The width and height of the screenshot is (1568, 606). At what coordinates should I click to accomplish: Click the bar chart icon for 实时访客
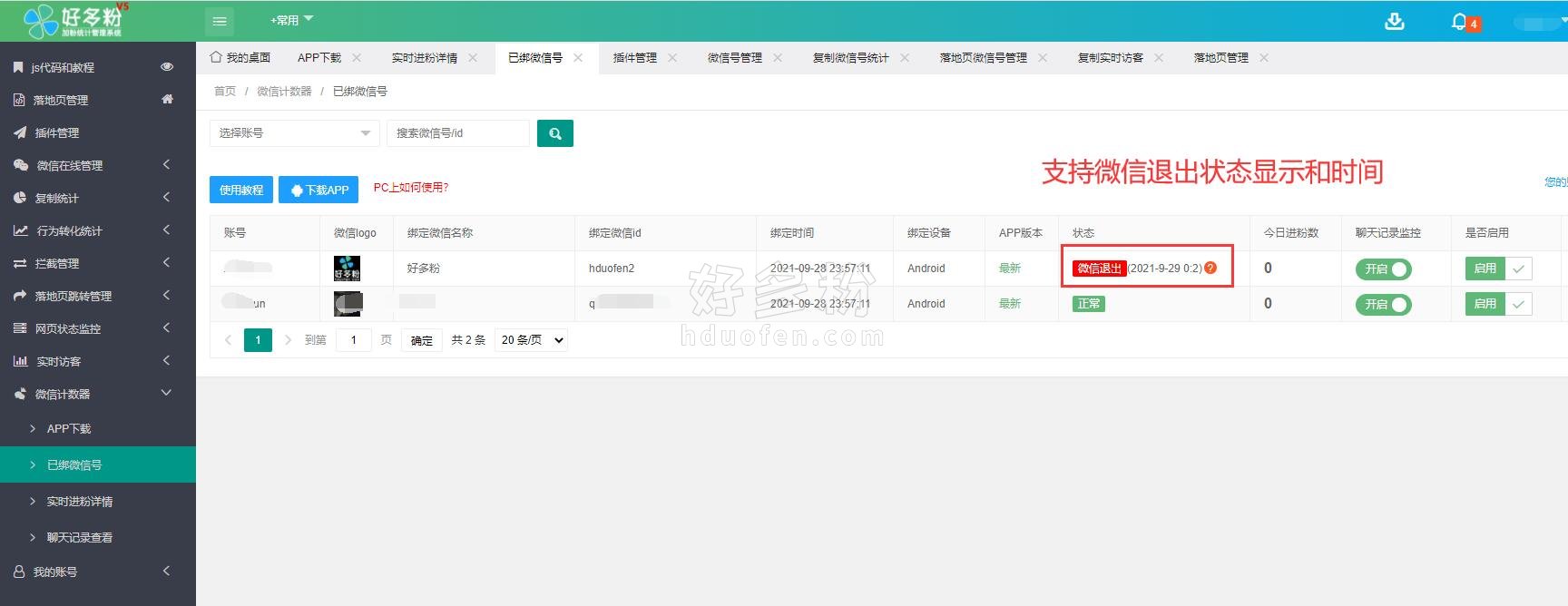click(20, 361)
